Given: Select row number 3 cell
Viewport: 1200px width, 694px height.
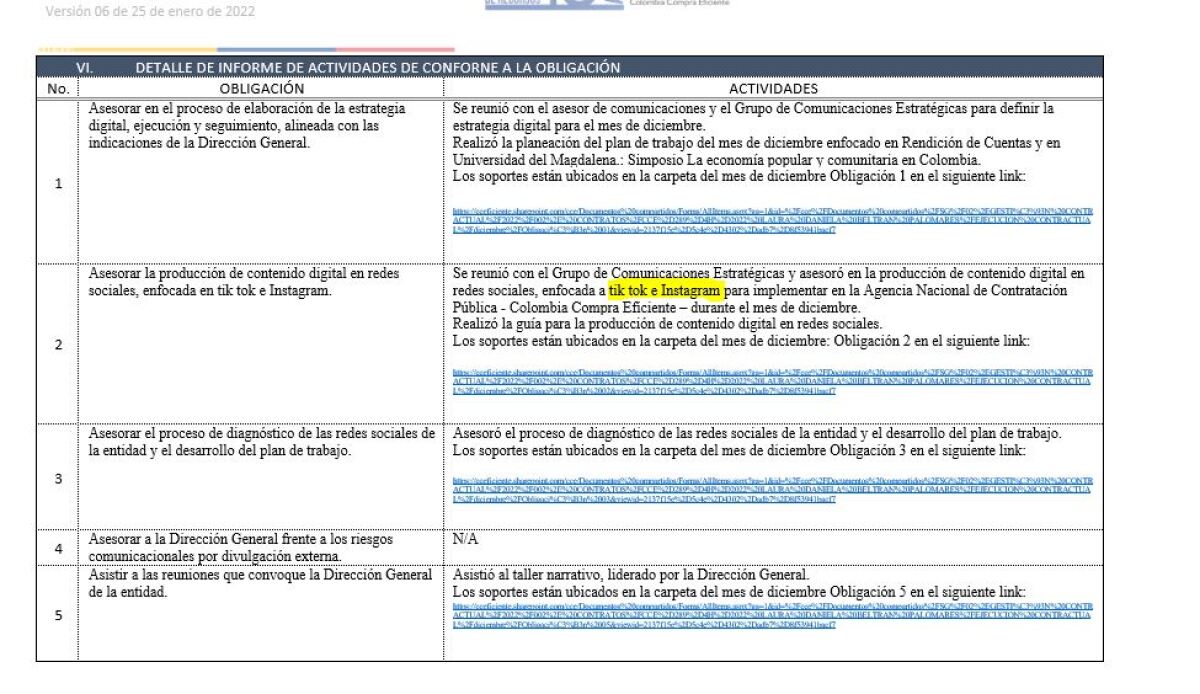Looking at the screenshot, I should (58, 478).
